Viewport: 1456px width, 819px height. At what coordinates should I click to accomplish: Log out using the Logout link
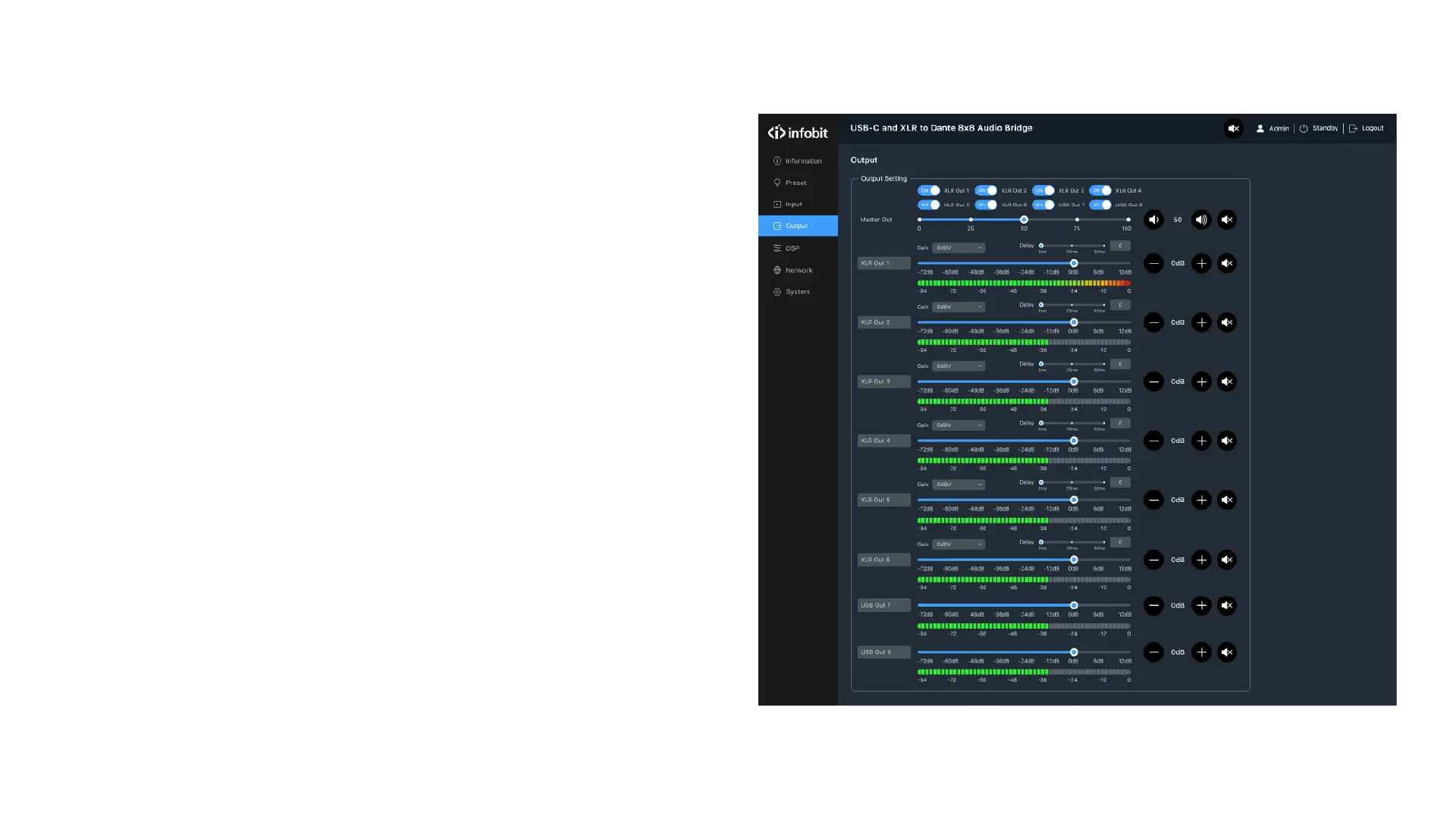point(1367,128)
